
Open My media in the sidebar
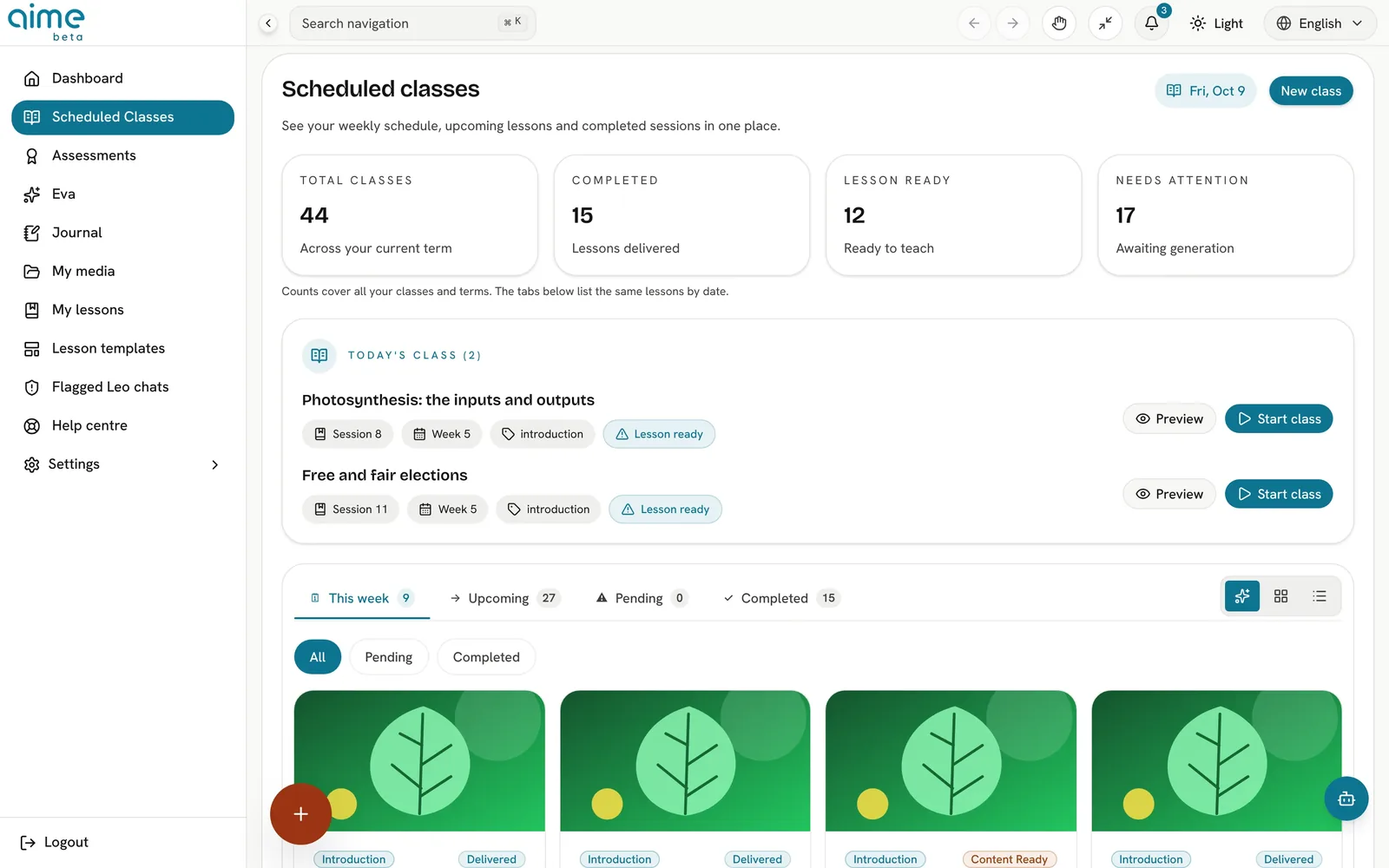[122, 271]
